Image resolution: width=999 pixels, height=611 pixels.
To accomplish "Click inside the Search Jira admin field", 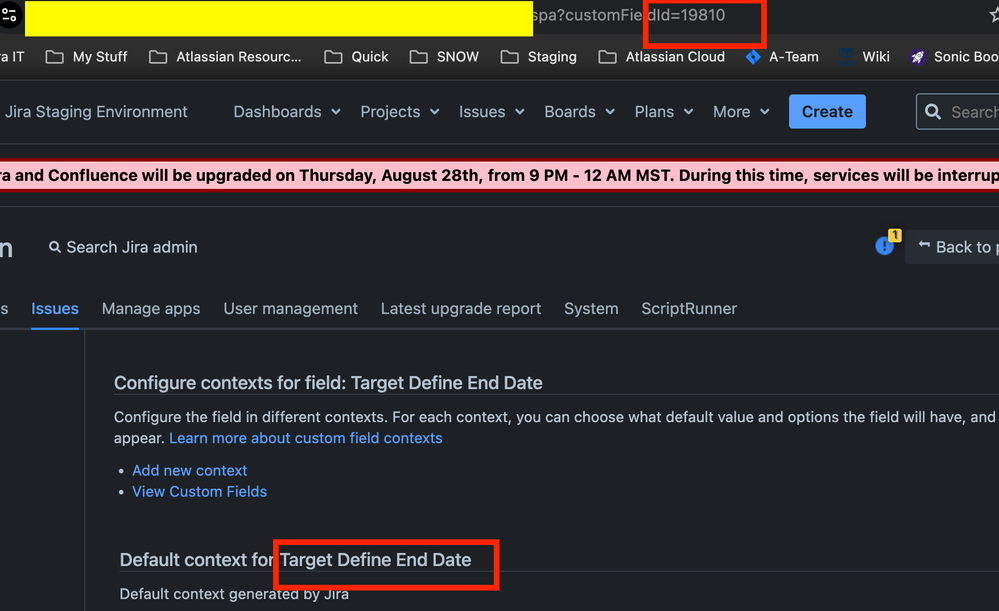I will [130, 247].
